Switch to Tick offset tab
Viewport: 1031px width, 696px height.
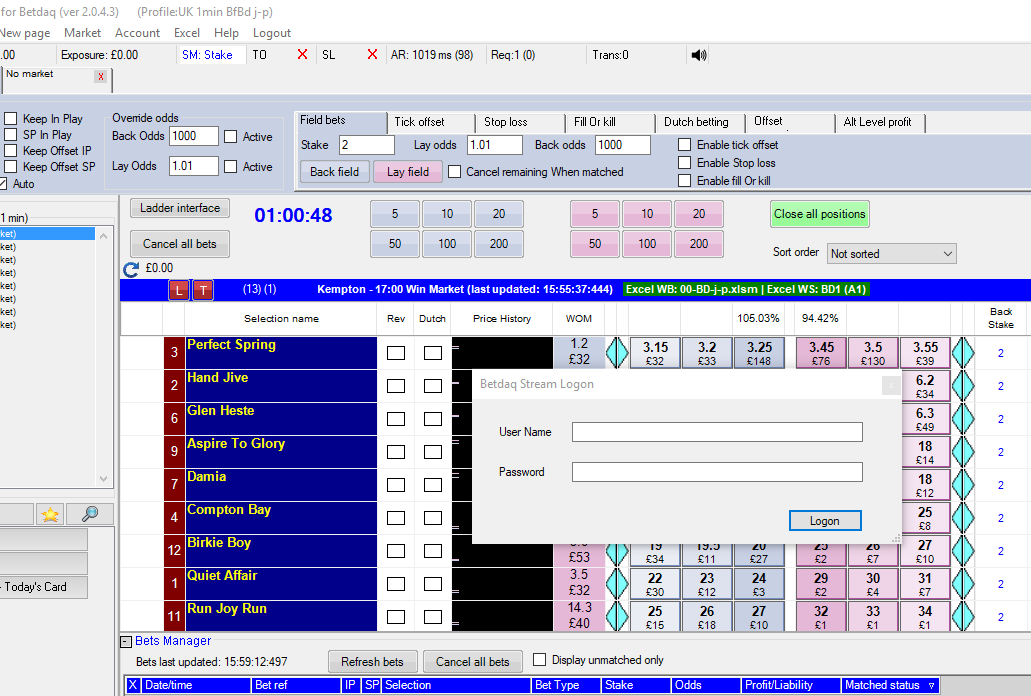432,122
